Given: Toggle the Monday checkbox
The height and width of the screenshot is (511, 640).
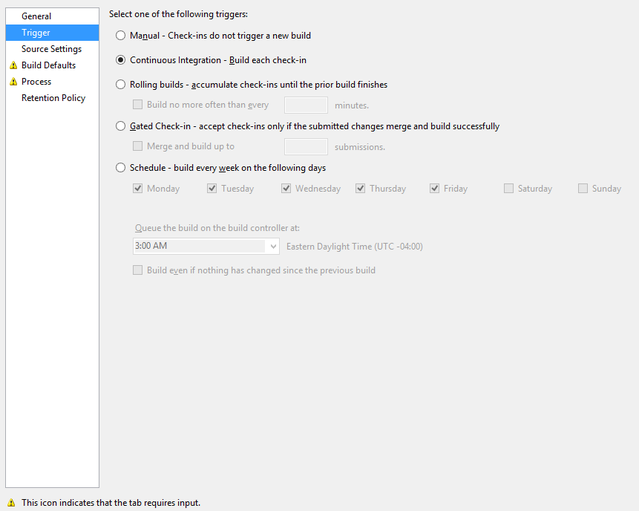Looking at the screenshot, I should pyautogui.click(x=138, y=188).
